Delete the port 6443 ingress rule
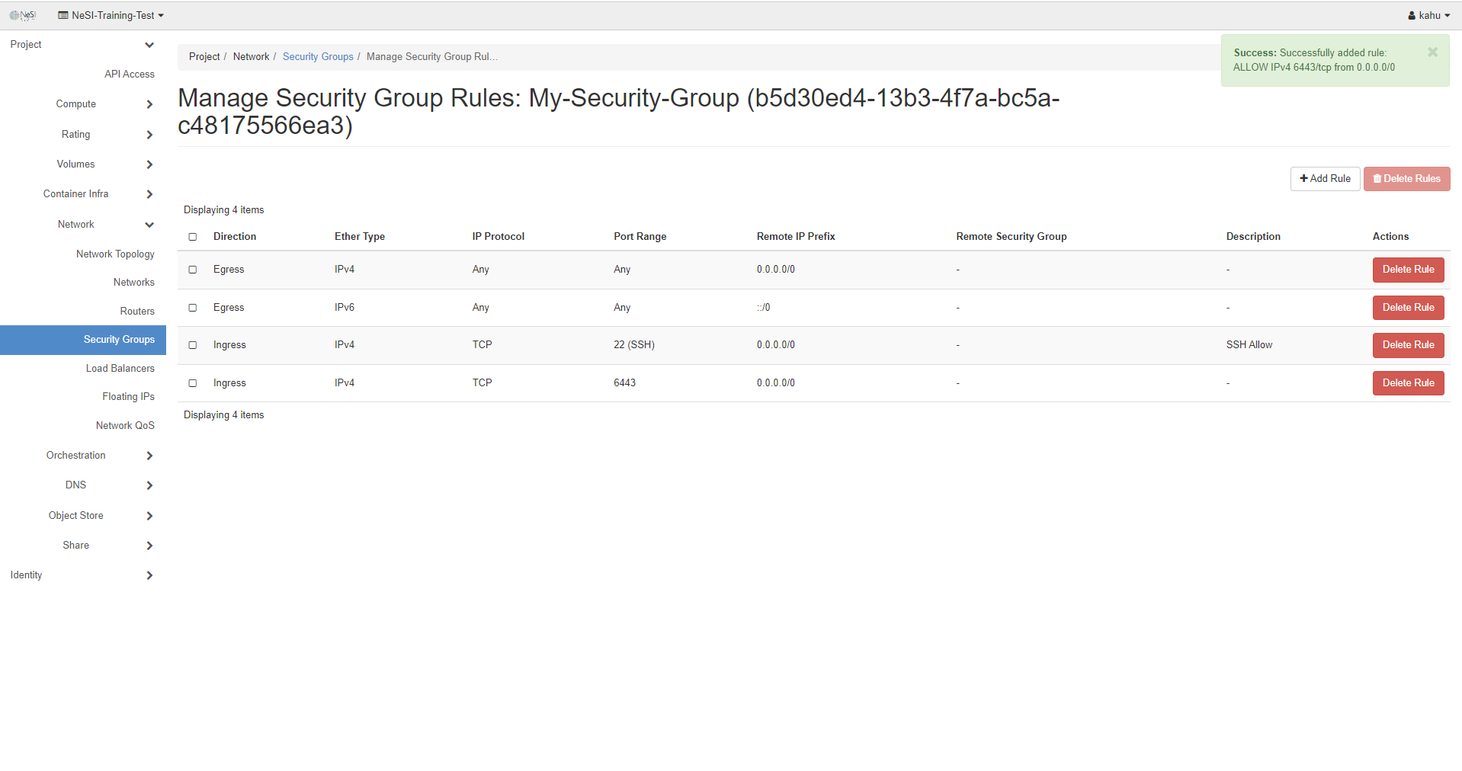 coord(1407,383)
